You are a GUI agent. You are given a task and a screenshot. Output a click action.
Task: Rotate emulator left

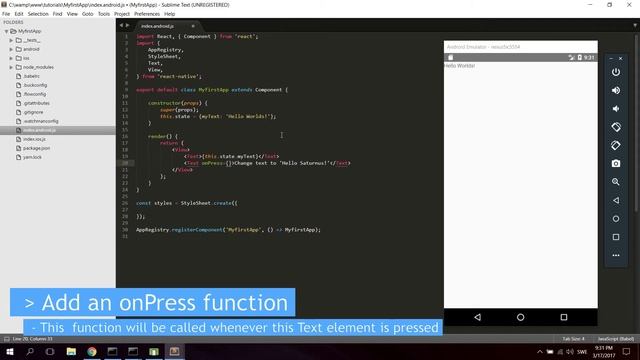click(x=616, y=127)
